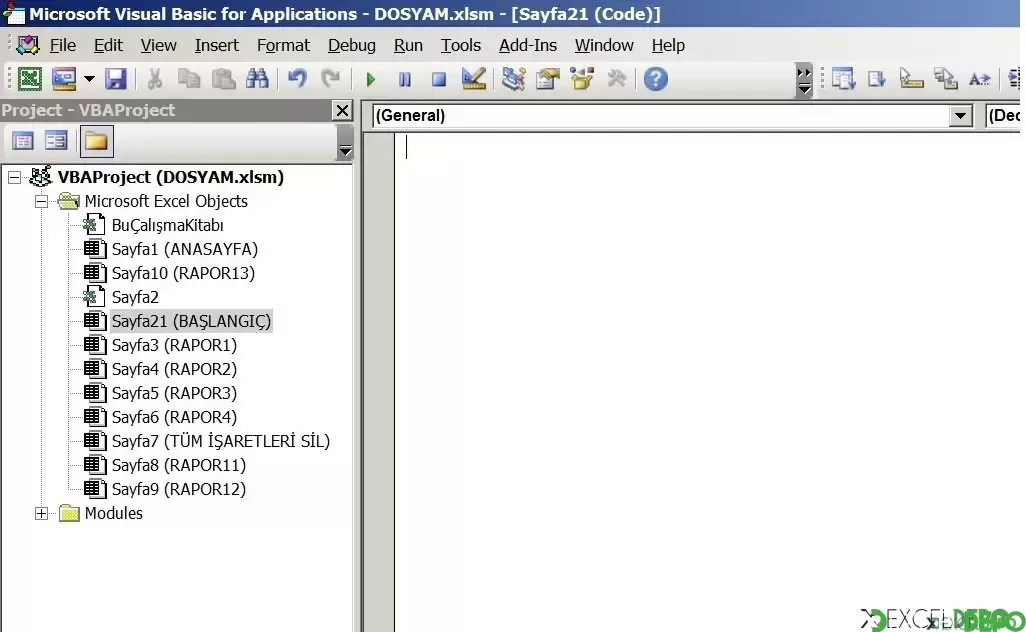Image resolution: width=1026 pixels, height=632 pixels.
Task: Click the Redo arrow icon
Action: coord(331,79)
